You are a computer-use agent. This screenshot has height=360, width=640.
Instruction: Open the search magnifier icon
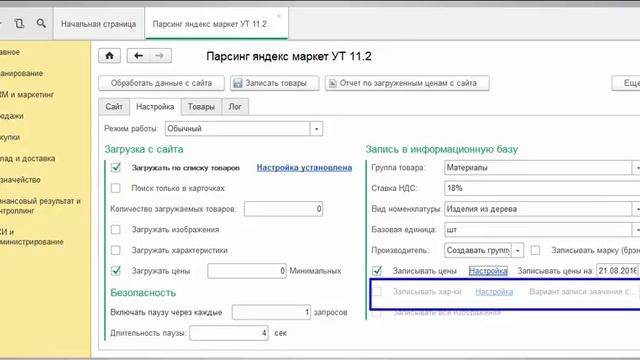point(41,23)
